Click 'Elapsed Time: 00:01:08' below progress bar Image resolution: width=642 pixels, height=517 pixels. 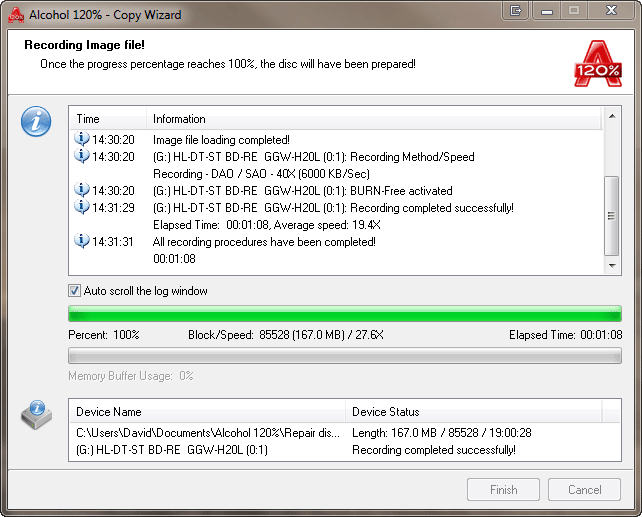click(x=565, y=335)
